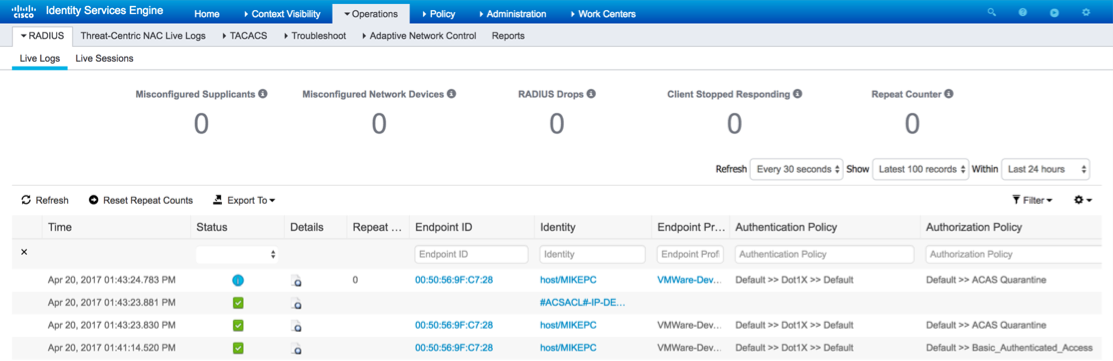The height and width of the screenshot is (361, 1113).
Task: Click green check status icon, 01:43:23.830 row
Action: point(238,326)
